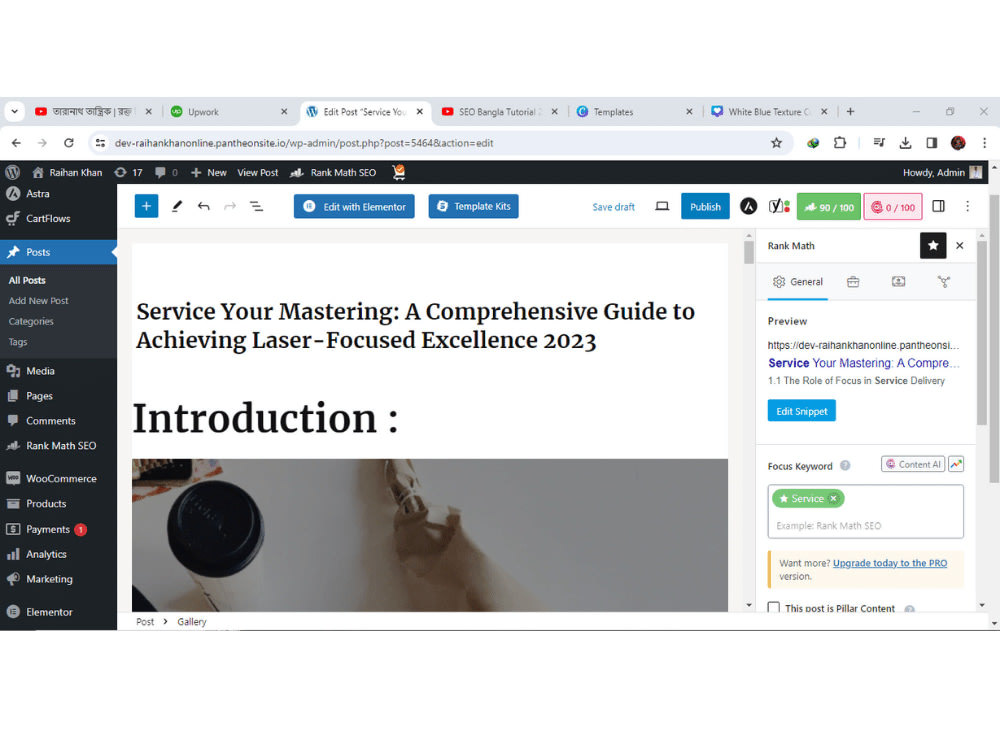Image resolution: width=1000 pixels, height=750 pixels.
Task: Select the coffee cup gallery image
Action: (429, 534)
